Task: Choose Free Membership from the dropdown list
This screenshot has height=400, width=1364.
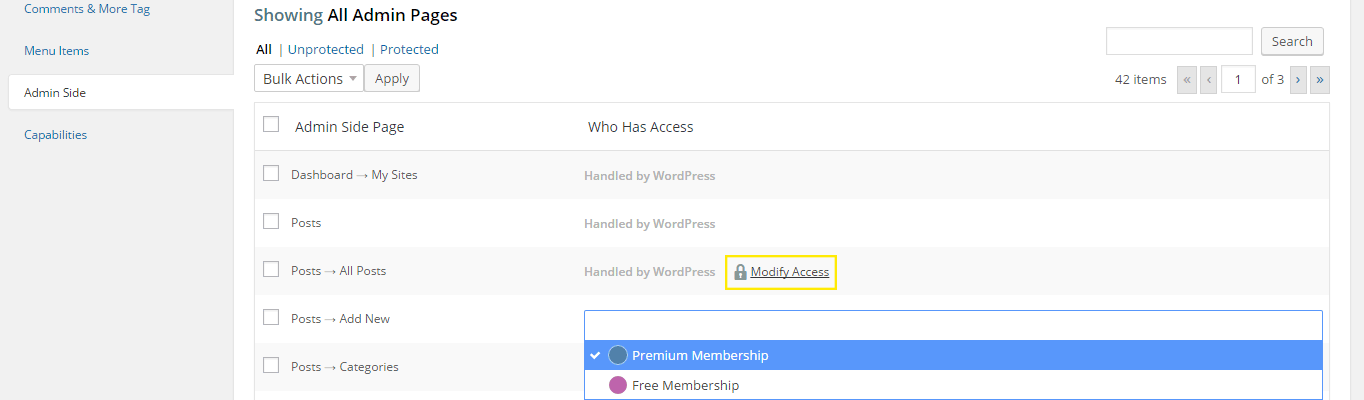Action: tap(686, 385)
